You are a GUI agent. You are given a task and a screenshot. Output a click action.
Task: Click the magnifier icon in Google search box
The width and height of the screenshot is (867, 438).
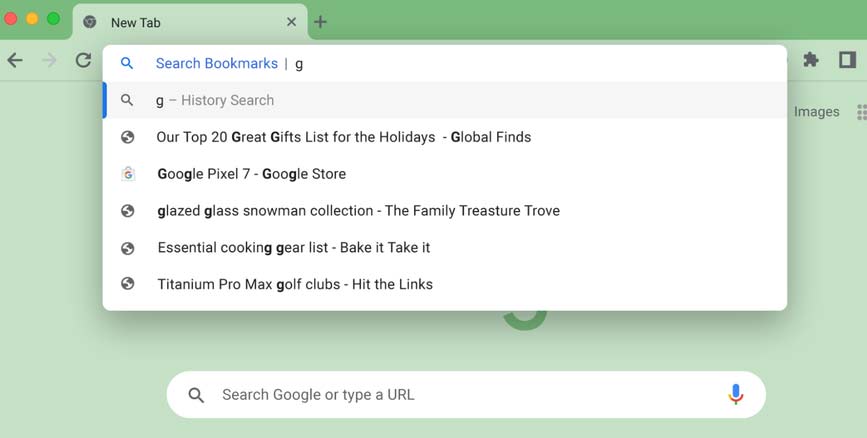coord(196,395)
